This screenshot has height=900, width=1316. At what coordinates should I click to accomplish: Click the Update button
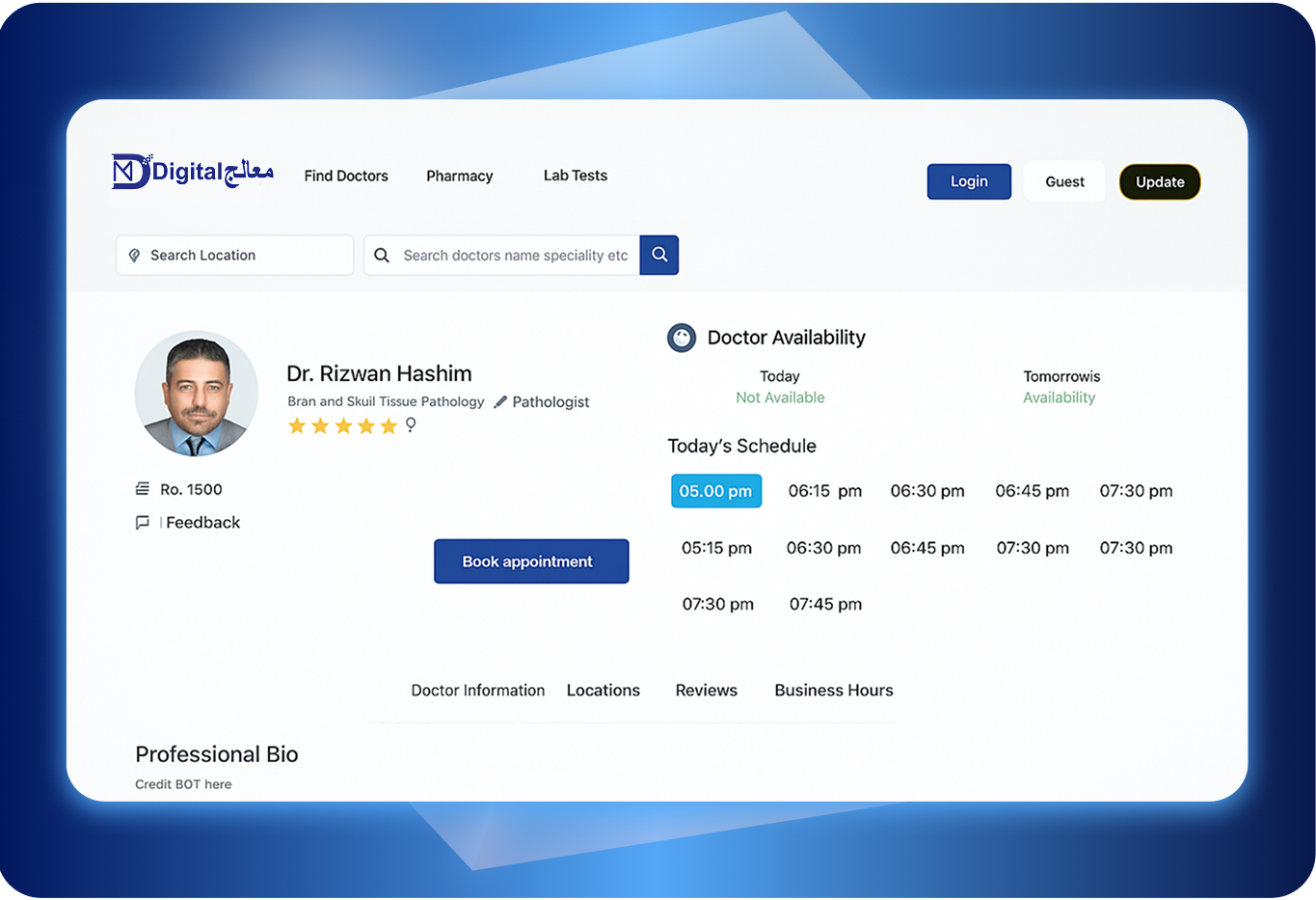[1160, 182]
